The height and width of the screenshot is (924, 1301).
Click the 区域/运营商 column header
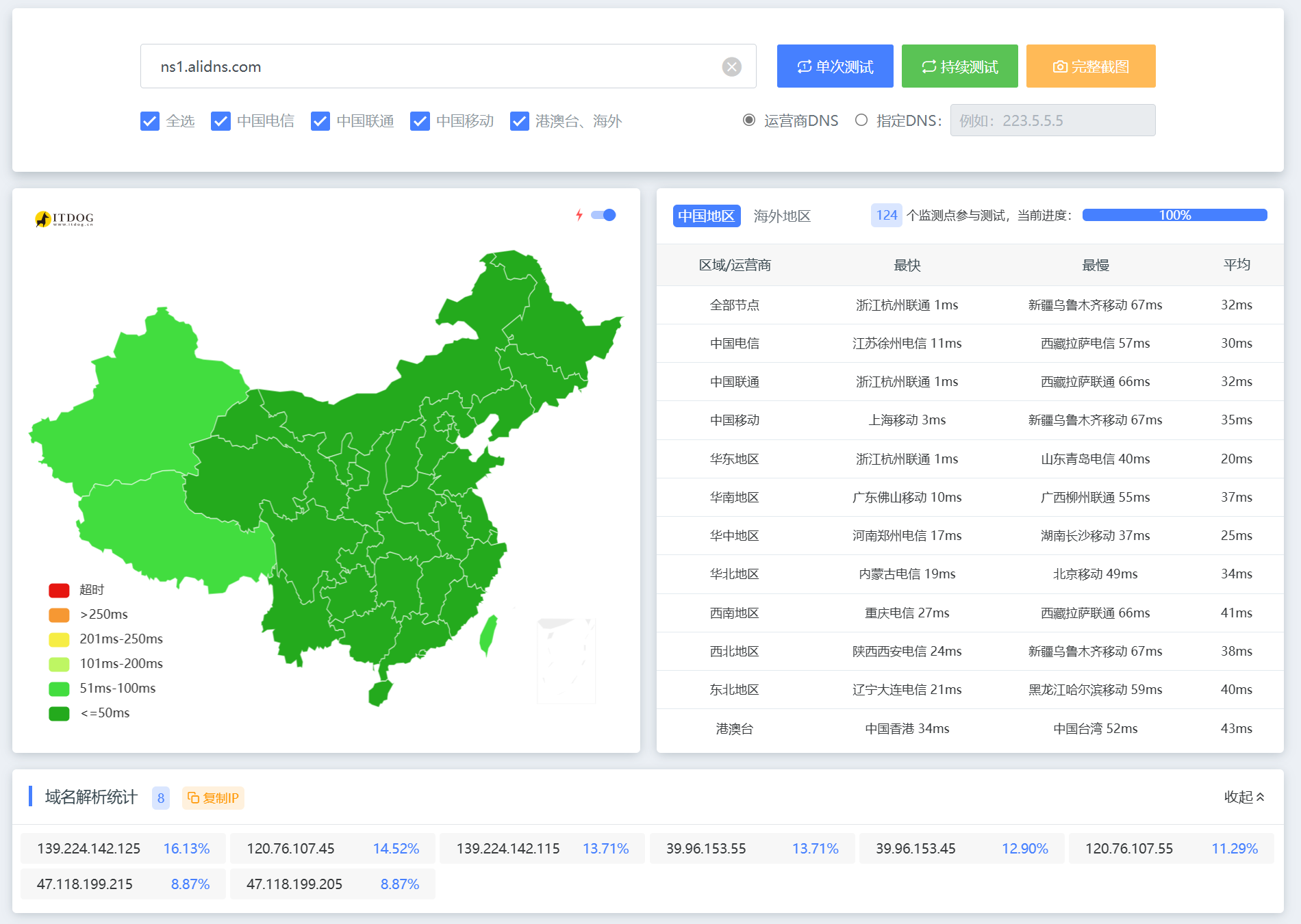click(735, 265)
